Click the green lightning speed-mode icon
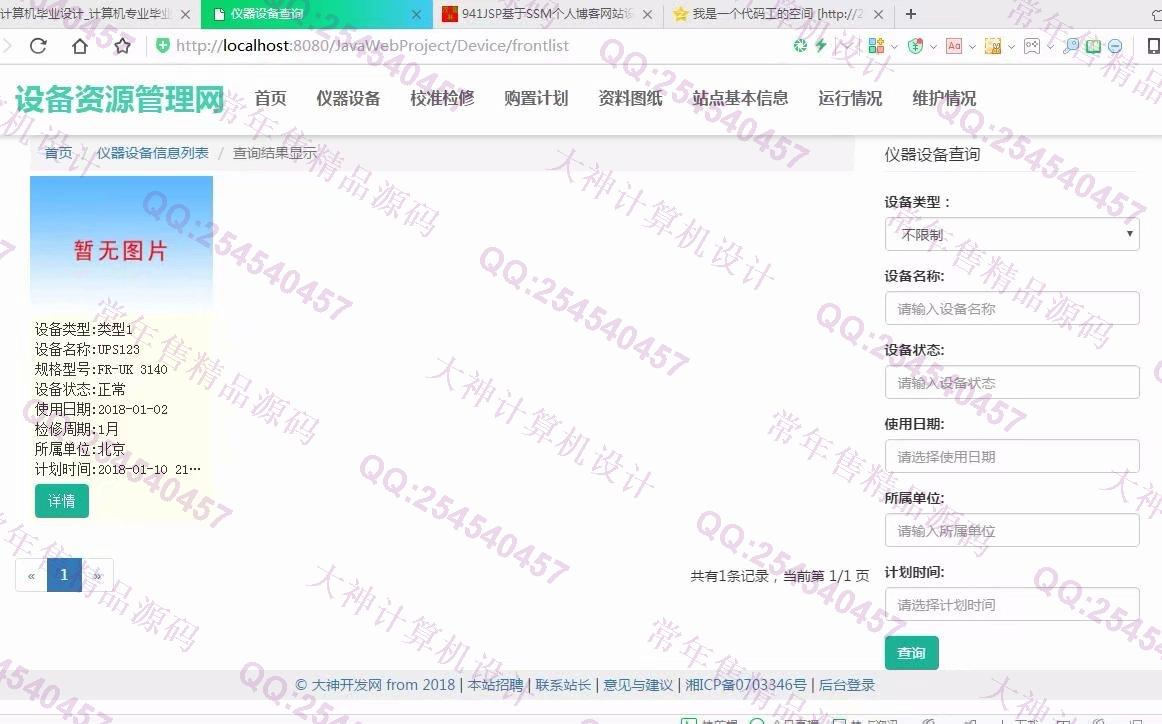 [x=820, y=46]
